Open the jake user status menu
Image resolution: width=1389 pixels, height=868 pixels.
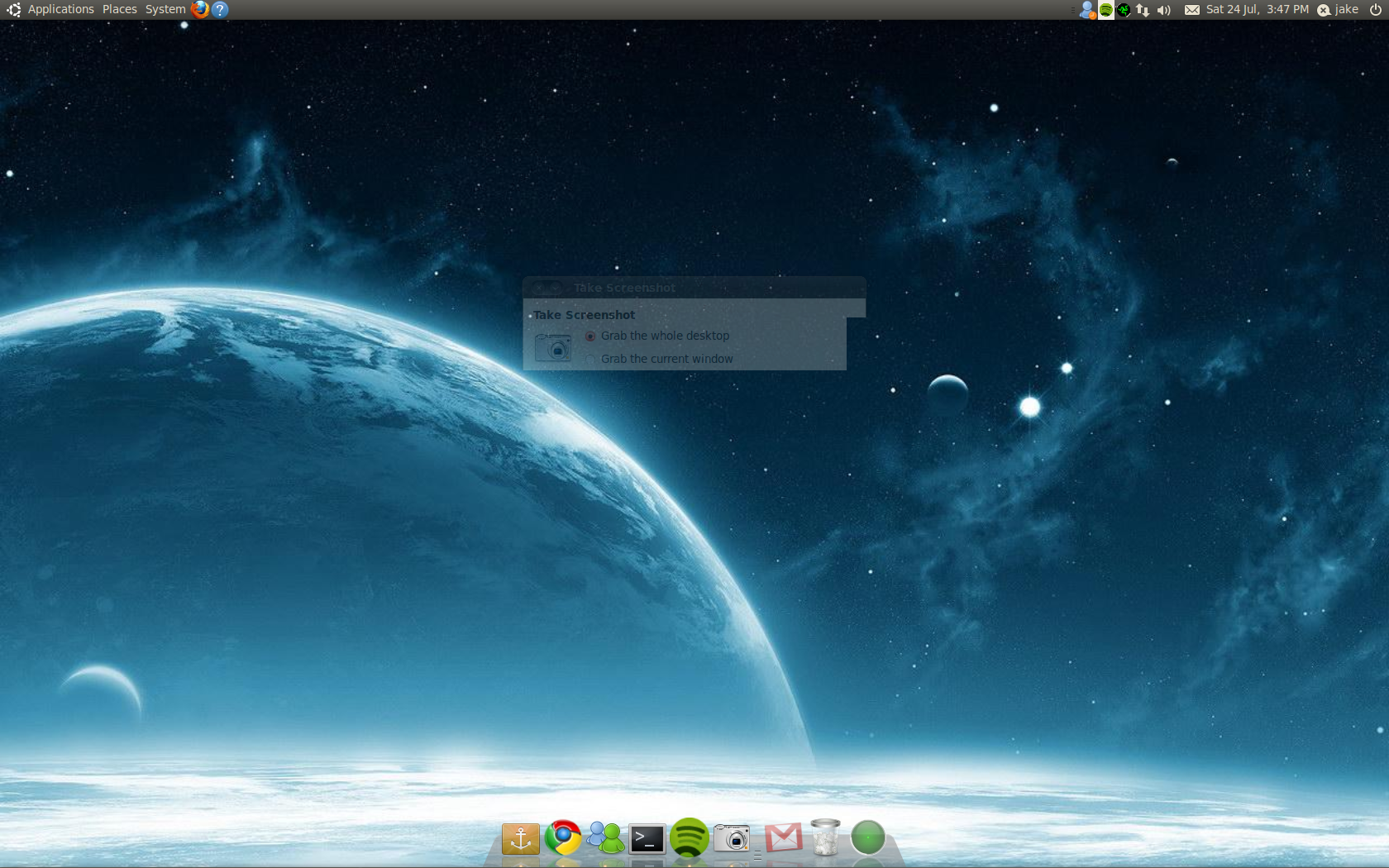(x=1337, y=10)
